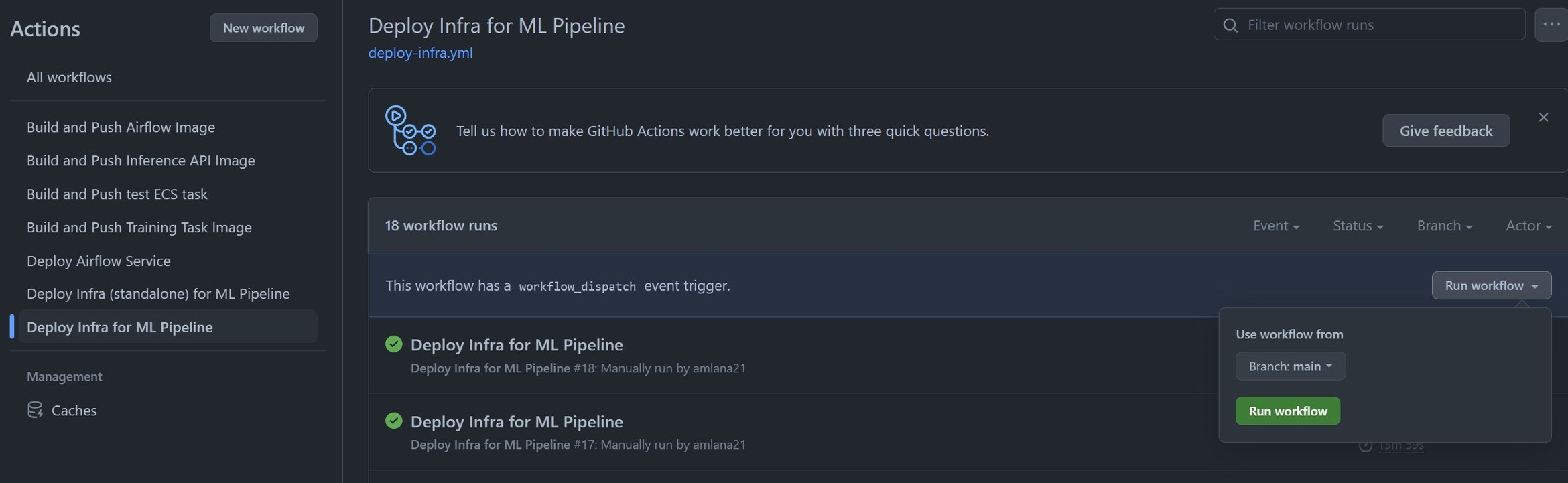The image size is (1568, 483).
Task: Click the clock icon beside the run duration
Action: pos(1366,445)
